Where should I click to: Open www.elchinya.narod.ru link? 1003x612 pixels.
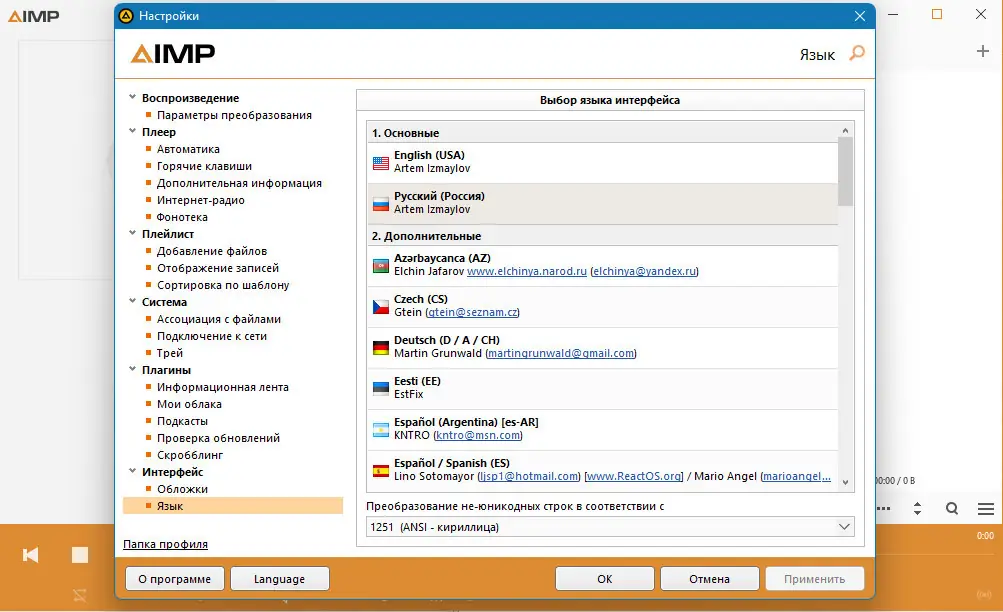[x=526, y=271]
